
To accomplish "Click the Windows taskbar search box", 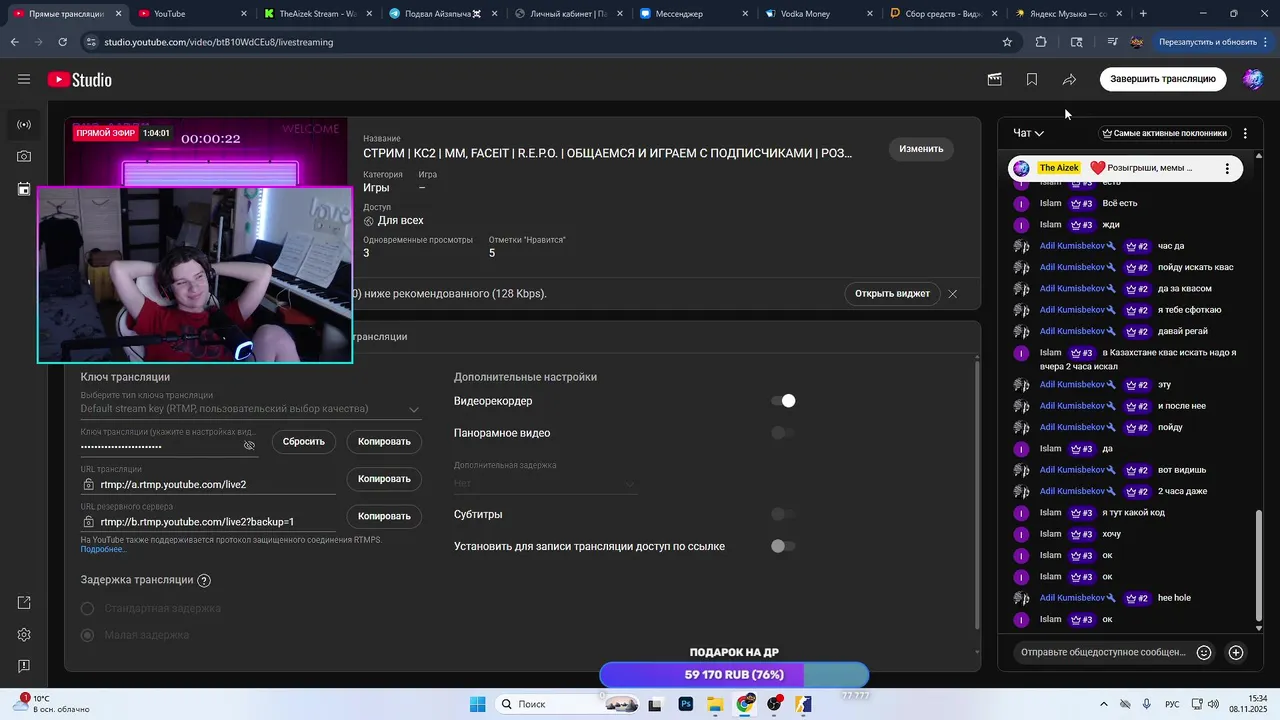I will [569, 704].
